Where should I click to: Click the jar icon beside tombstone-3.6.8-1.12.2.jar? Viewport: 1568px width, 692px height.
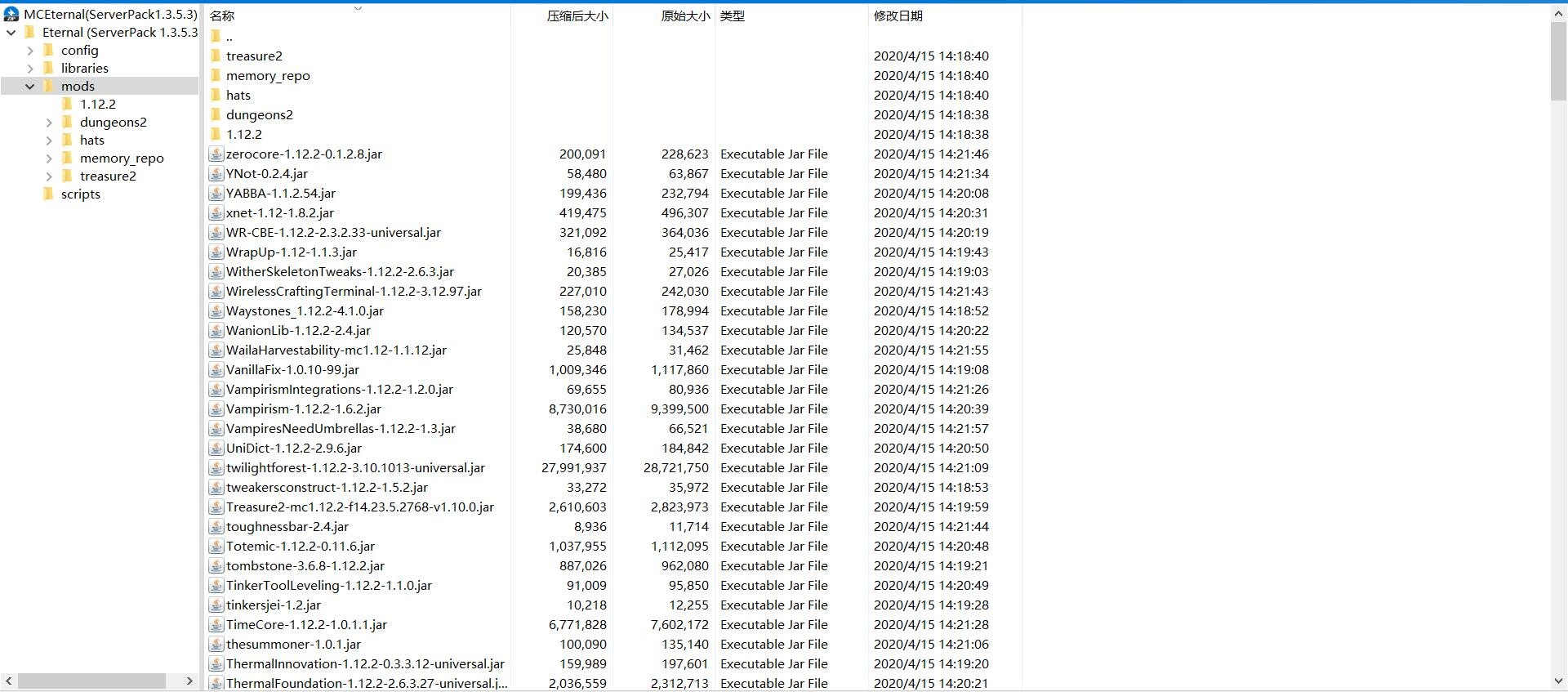click(x=216, y=565)
